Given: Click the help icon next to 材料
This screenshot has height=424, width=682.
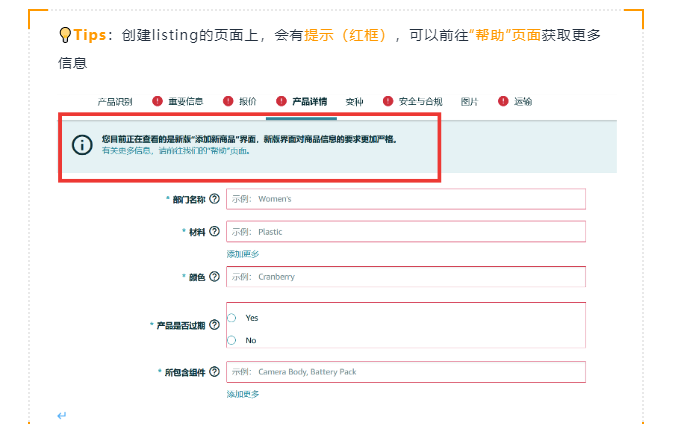Looking at the screenshot, I should coord(214,232).
